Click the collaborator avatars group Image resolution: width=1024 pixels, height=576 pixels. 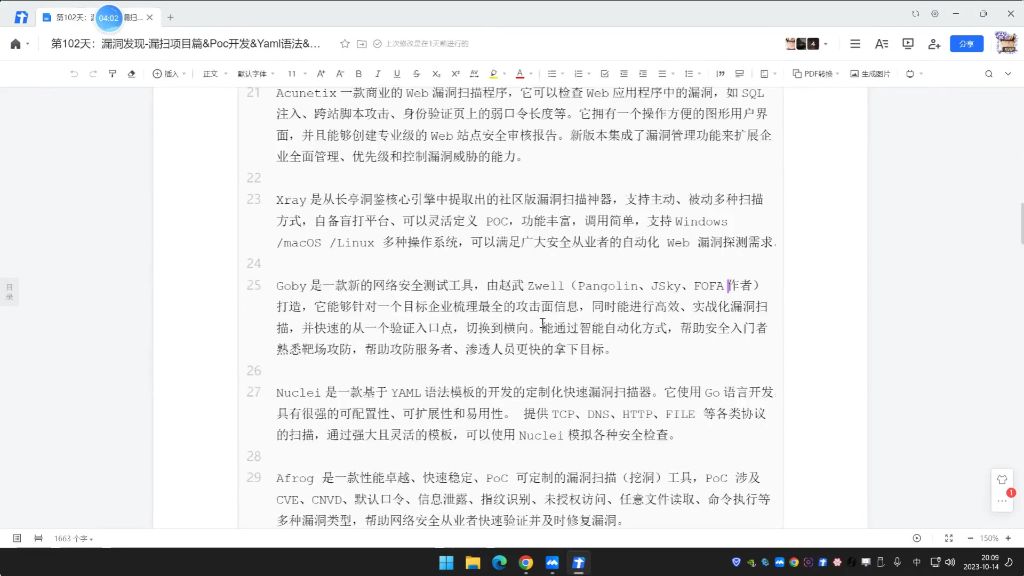[802, 44]
